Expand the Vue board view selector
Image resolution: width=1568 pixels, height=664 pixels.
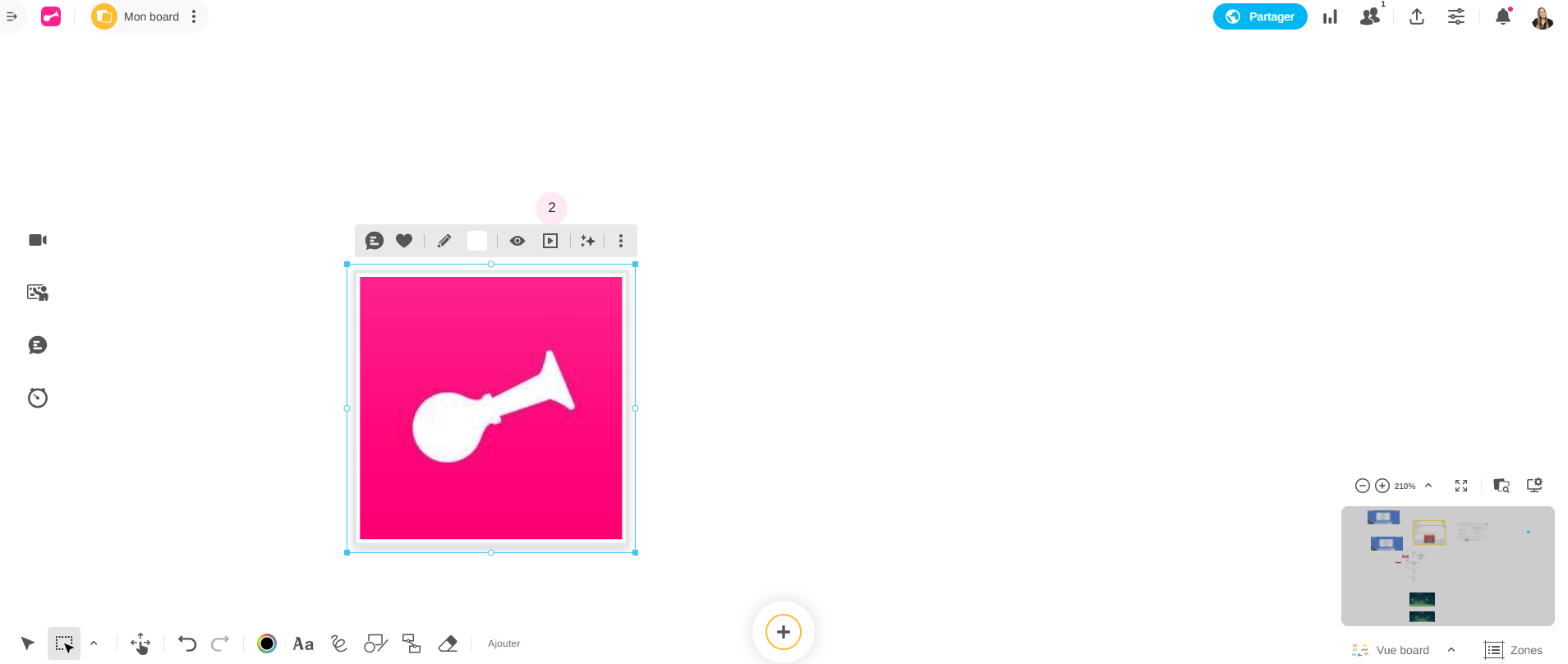click(1451, 650)
